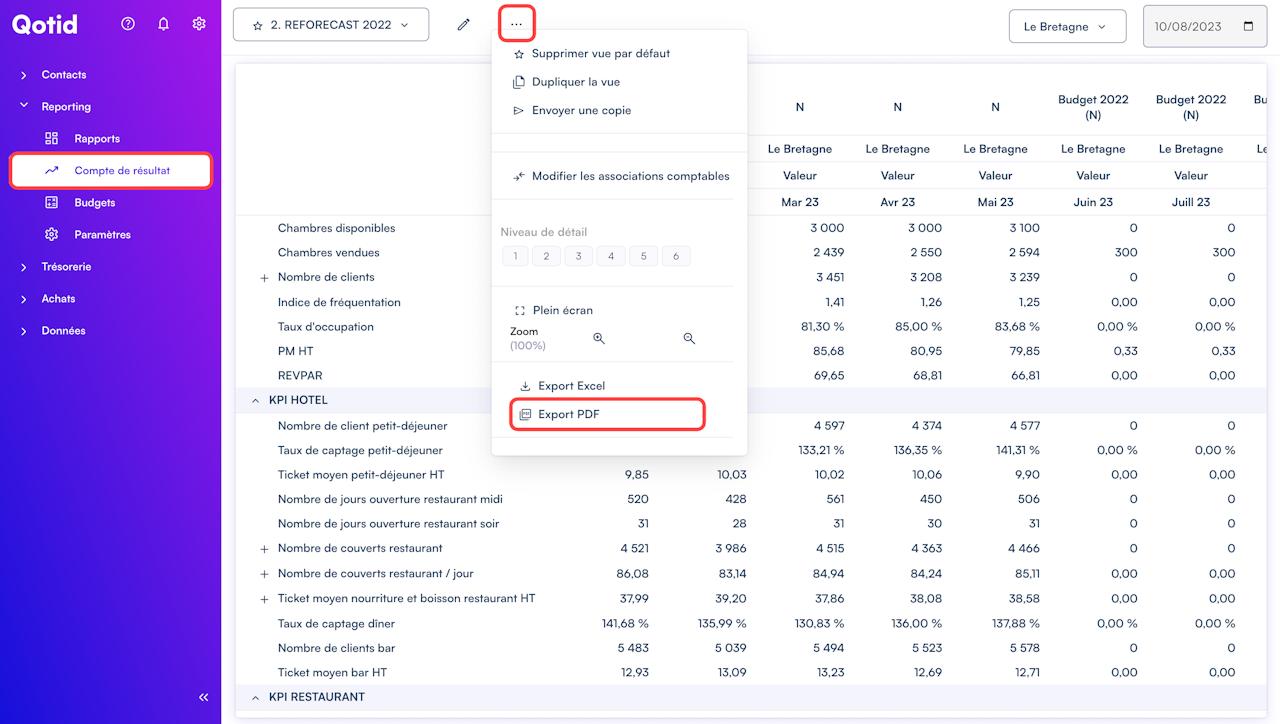Collapse the sidebar with double chevron
Viewport: 1280px width, 724px height.
click(x=204, y=697)
